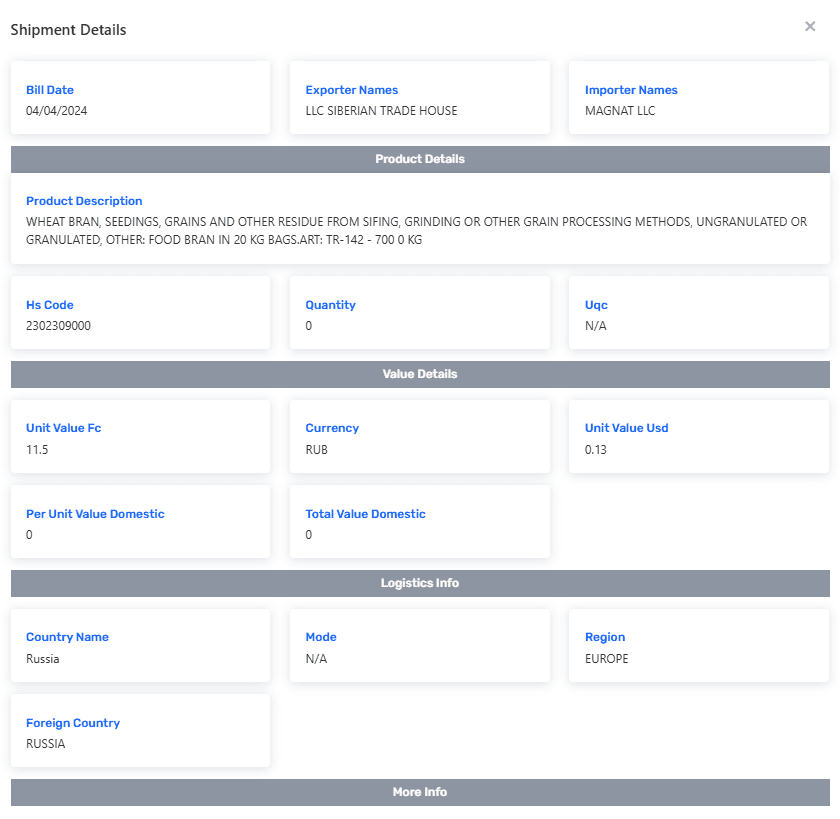This screenshot has height=819, width=840.
Task: Click the Uqc card showing N/A
Action: [699, 313]
